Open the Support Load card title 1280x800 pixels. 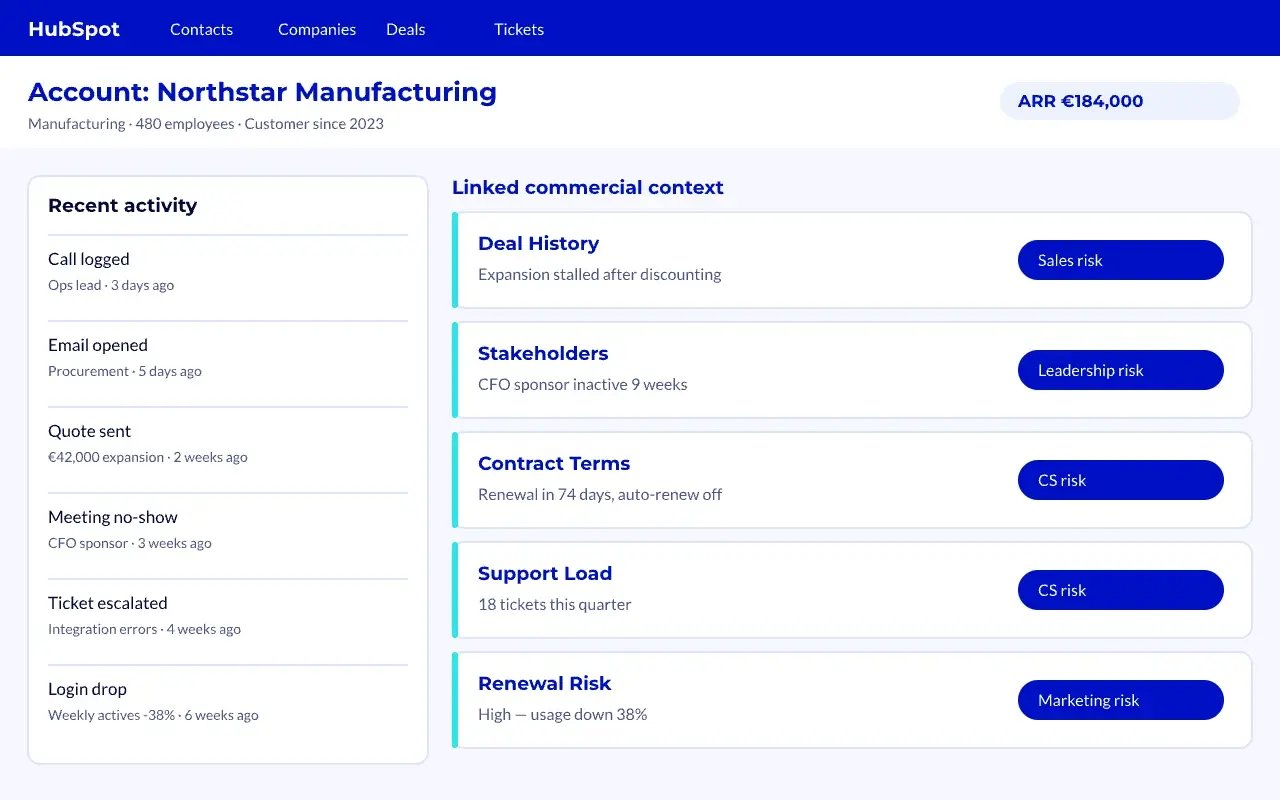[545, 573]
